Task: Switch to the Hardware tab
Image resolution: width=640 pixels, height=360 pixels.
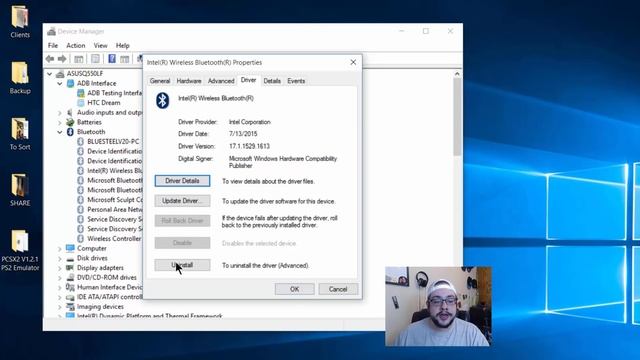Action: tap(189, 81)
